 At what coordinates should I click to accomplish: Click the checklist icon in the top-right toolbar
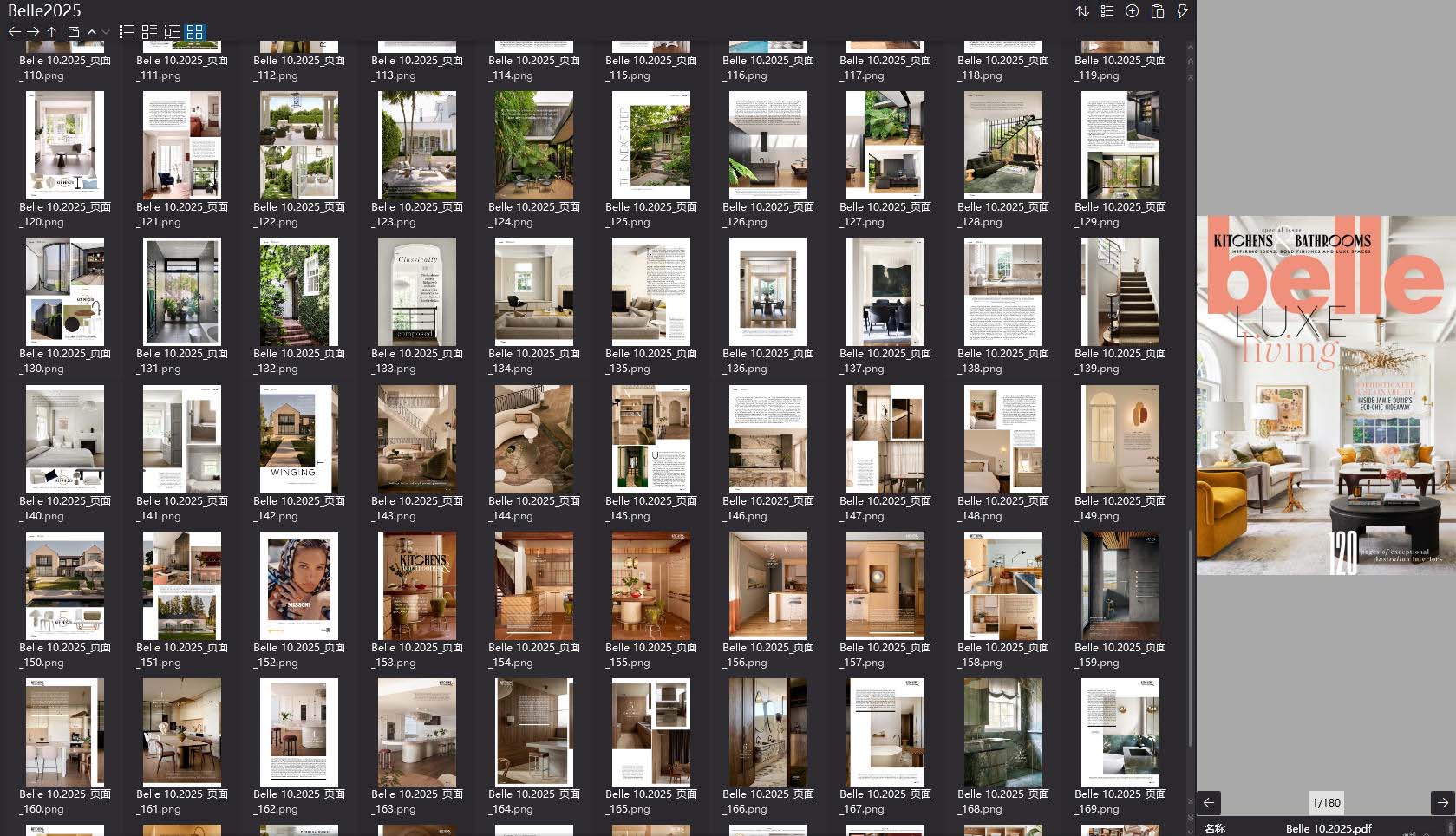pos(1107,11)
